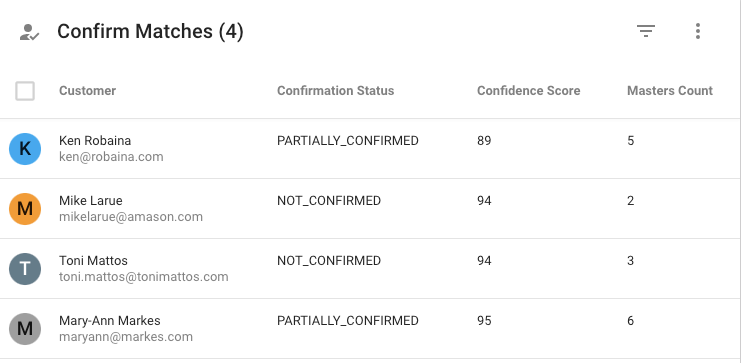Sort by Masters Count column header
741x363 pixels.
tap(670, 91)
